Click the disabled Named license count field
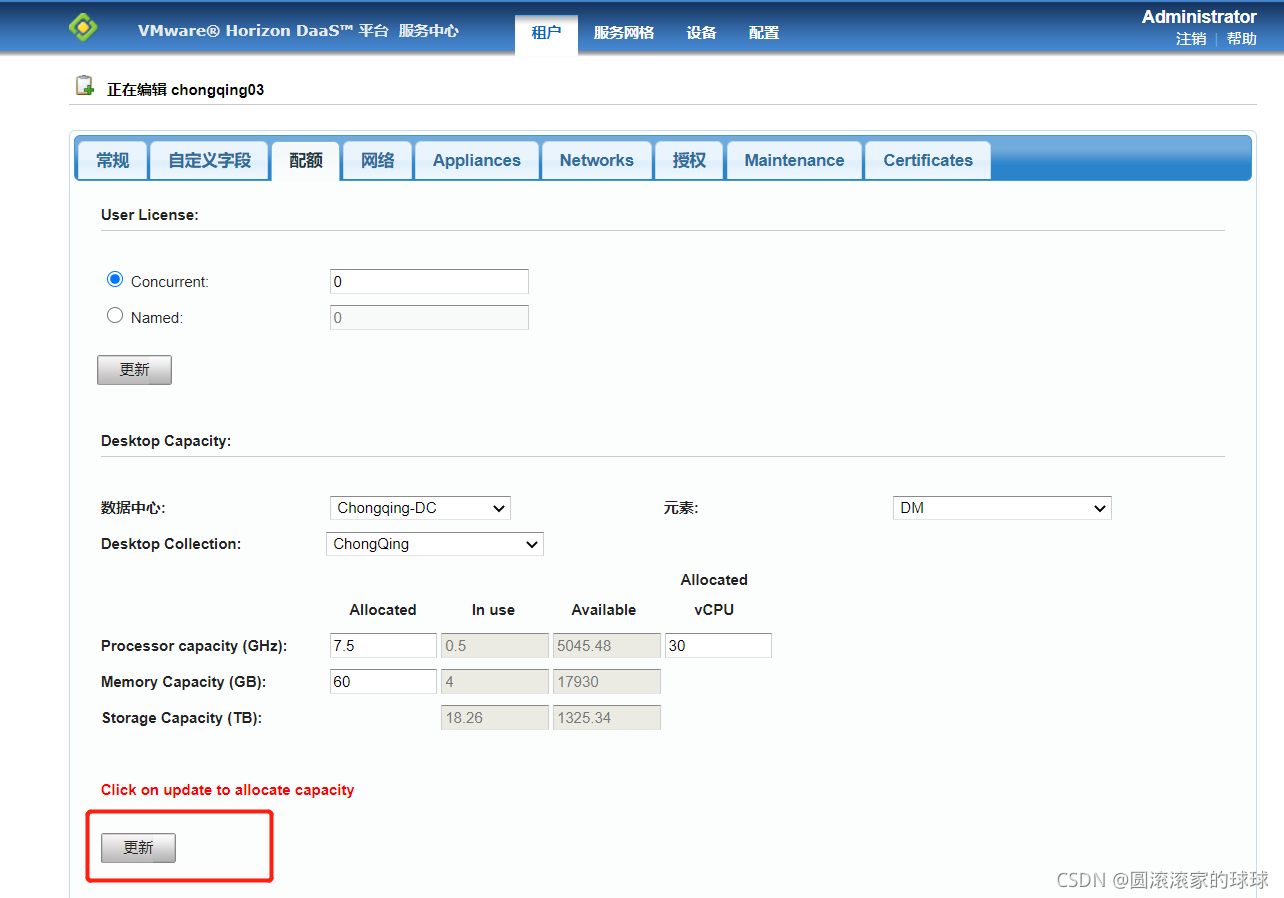The height and width of the screenshot is (898, 1284). pyautogui.click(x=429, y=317)
